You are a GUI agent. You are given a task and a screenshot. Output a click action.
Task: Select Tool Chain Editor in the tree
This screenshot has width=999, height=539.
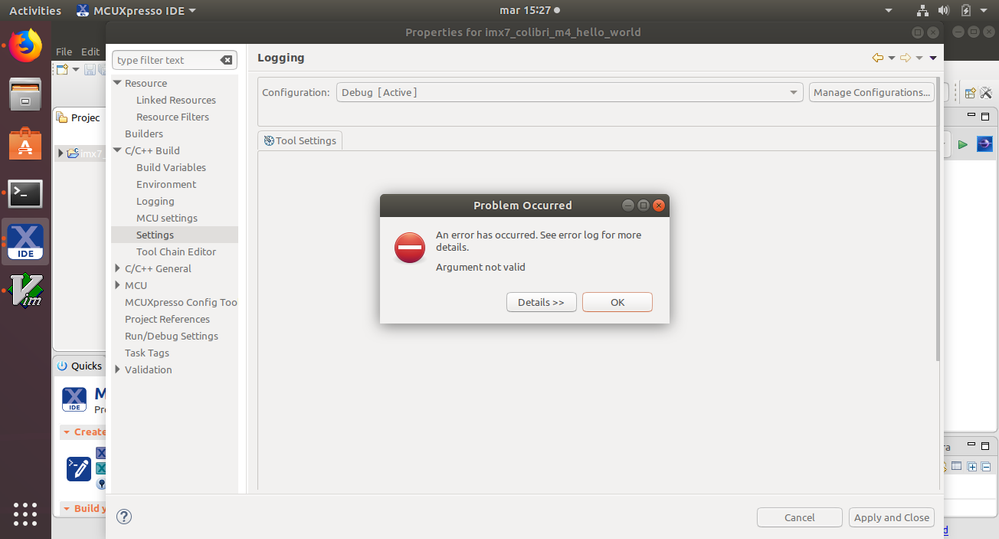pos(176,252)
